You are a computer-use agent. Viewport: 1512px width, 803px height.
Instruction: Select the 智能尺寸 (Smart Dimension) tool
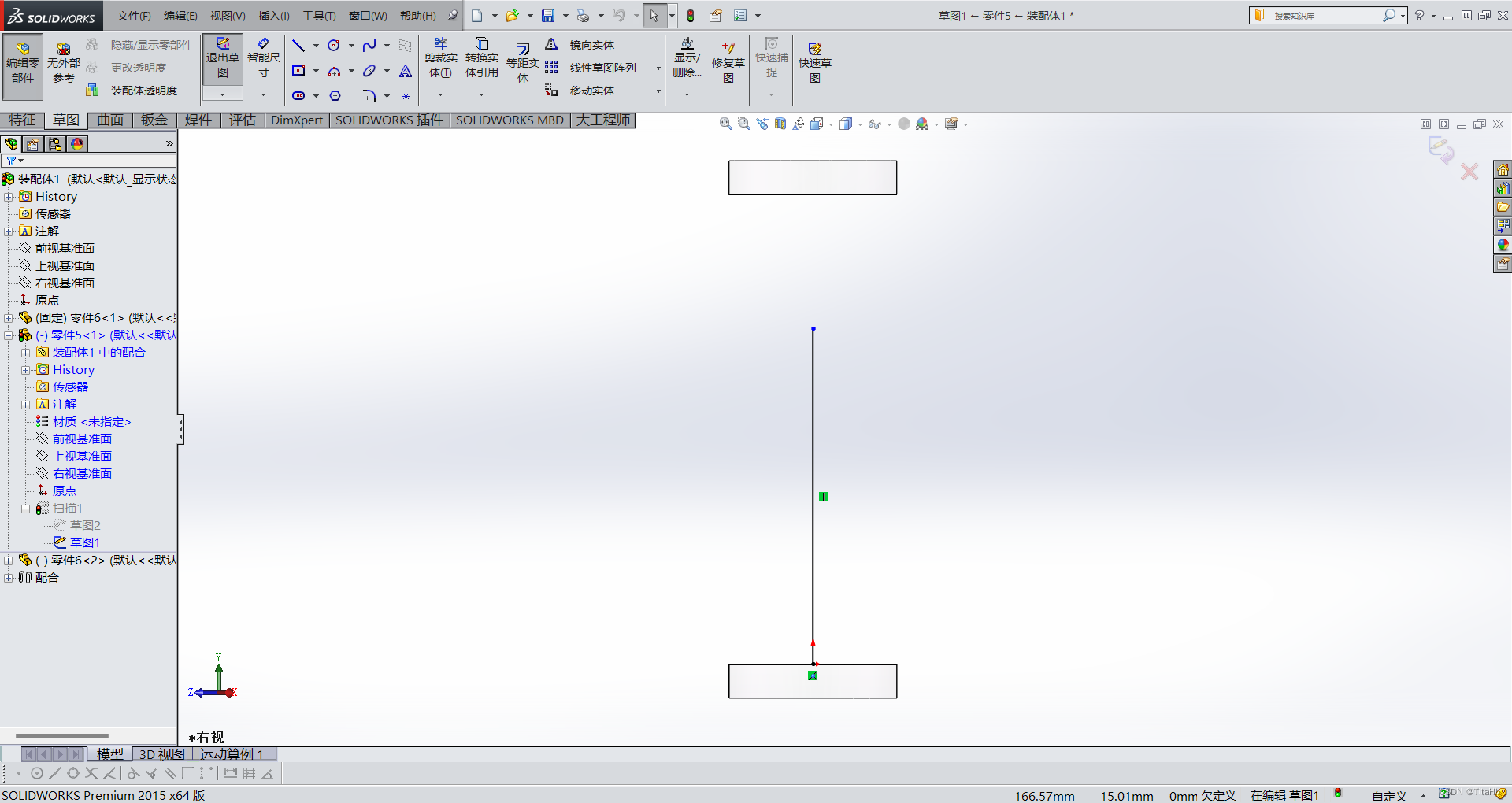point(264,59)
